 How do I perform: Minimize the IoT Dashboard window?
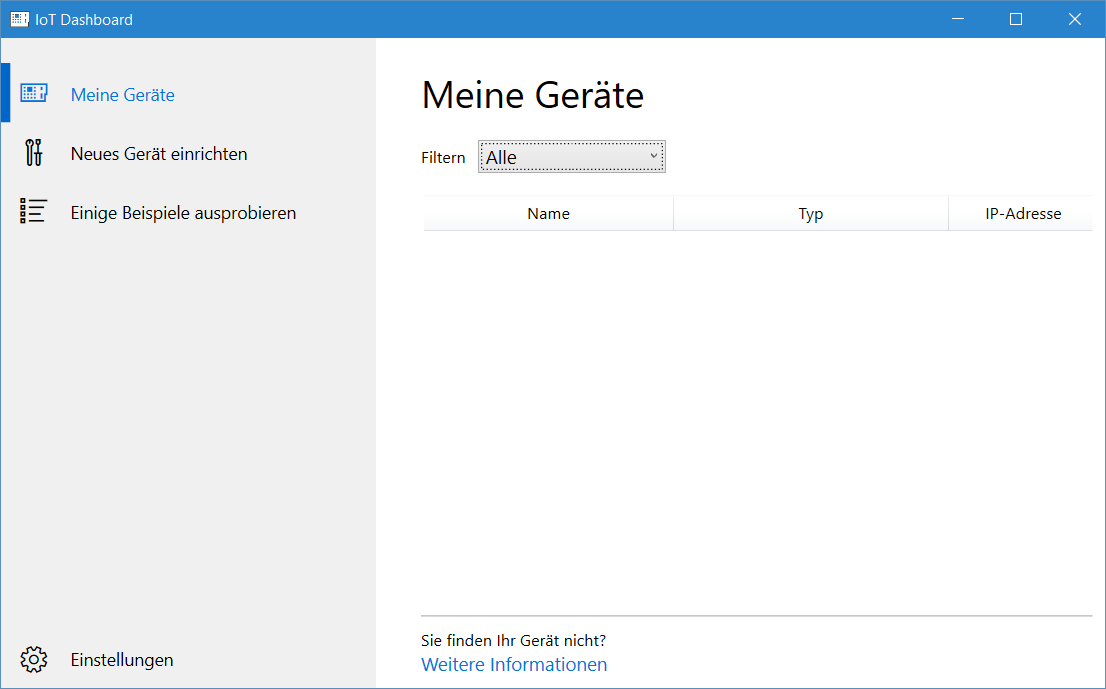tap(958, 18)
